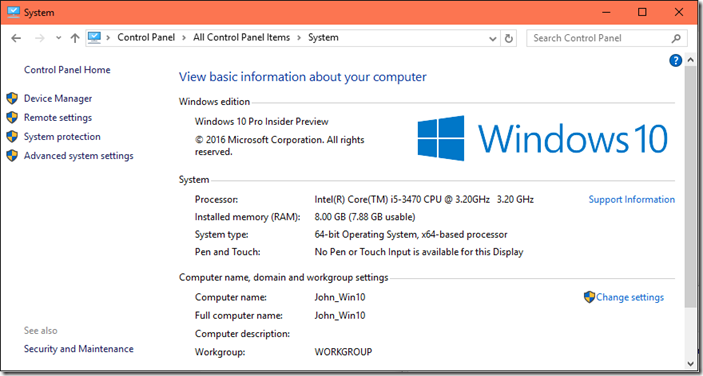Viewport: 703px width, 376px height.
Task: Click the shield icon next to Change settings
Action: (x=589, y=297)
